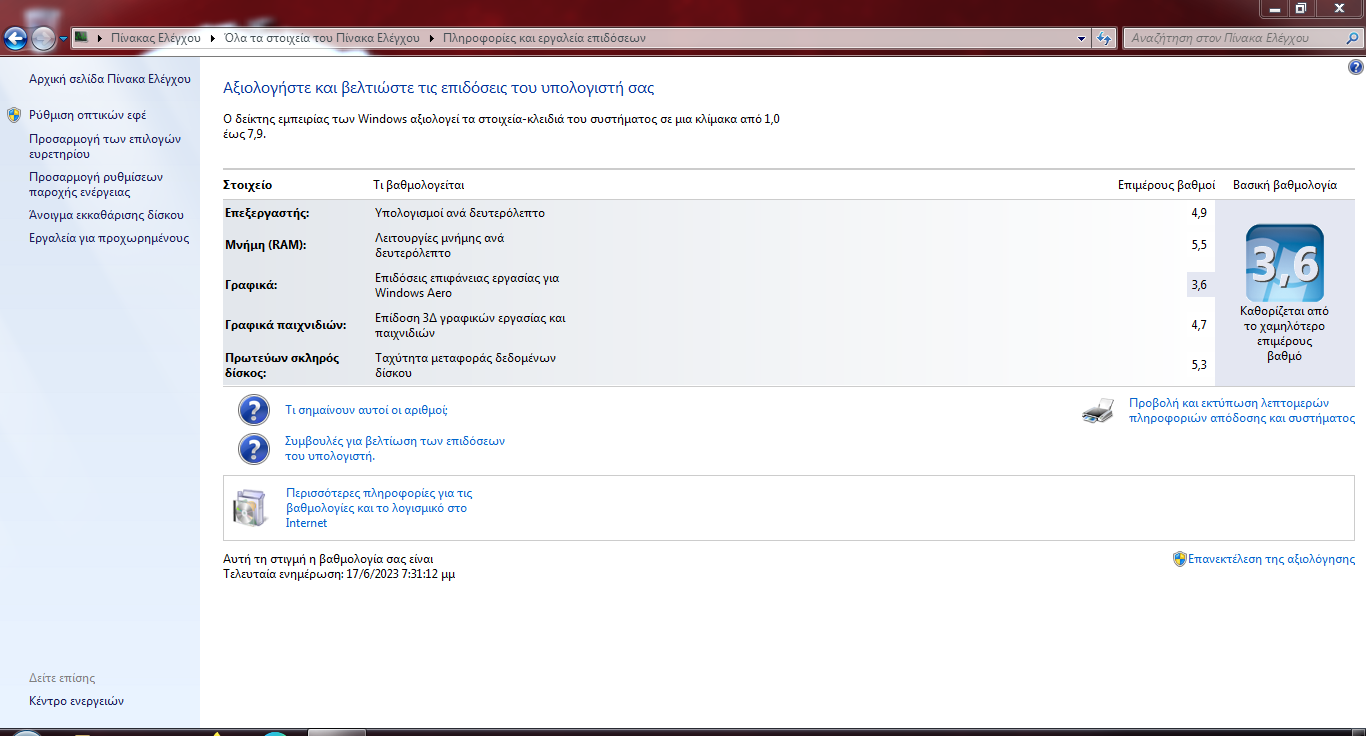Click the page heading Αξιολογήστε και βελτιώστε

pyautogui.click(x=438, y=88)
